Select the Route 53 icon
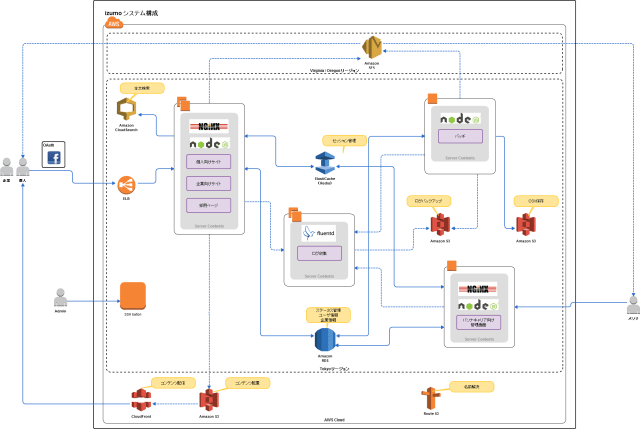Screen dimensions: 640x429 point(430,397)
